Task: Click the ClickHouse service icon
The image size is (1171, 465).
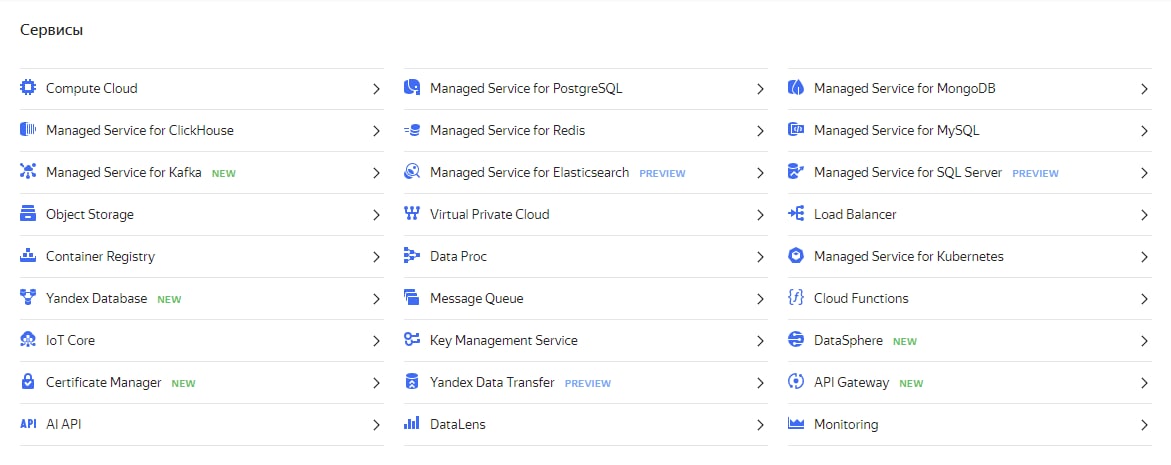Action: 28,130
